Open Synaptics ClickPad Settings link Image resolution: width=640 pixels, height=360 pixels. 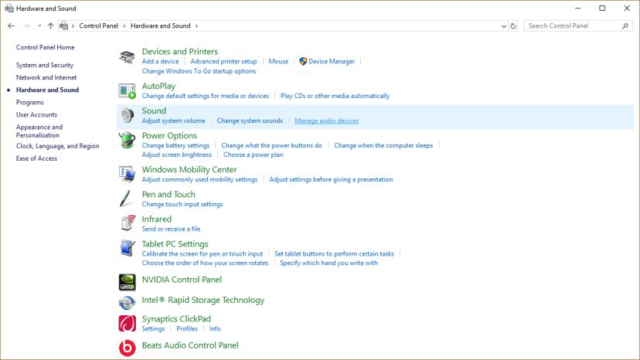pyautogui.click(x=153, y=329)
